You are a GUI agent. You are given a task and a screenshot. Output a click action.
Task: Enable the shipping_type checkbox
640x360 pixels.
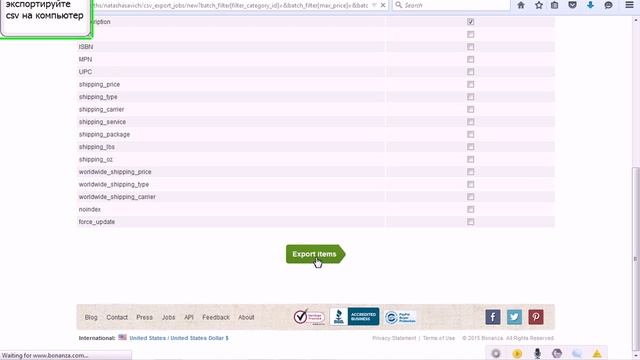471,97
